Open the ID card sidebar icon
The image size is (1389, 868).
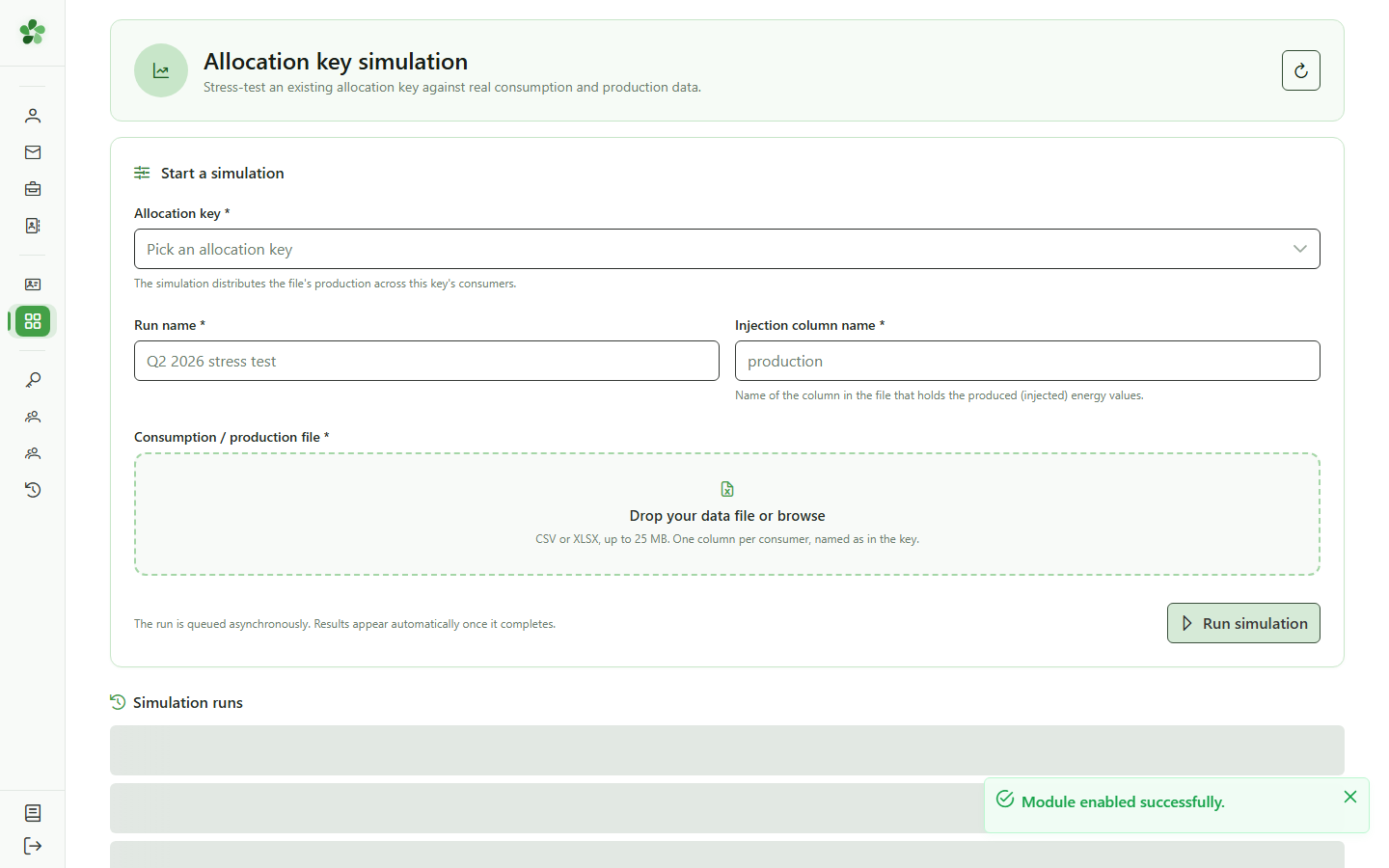tap(33, 285)
